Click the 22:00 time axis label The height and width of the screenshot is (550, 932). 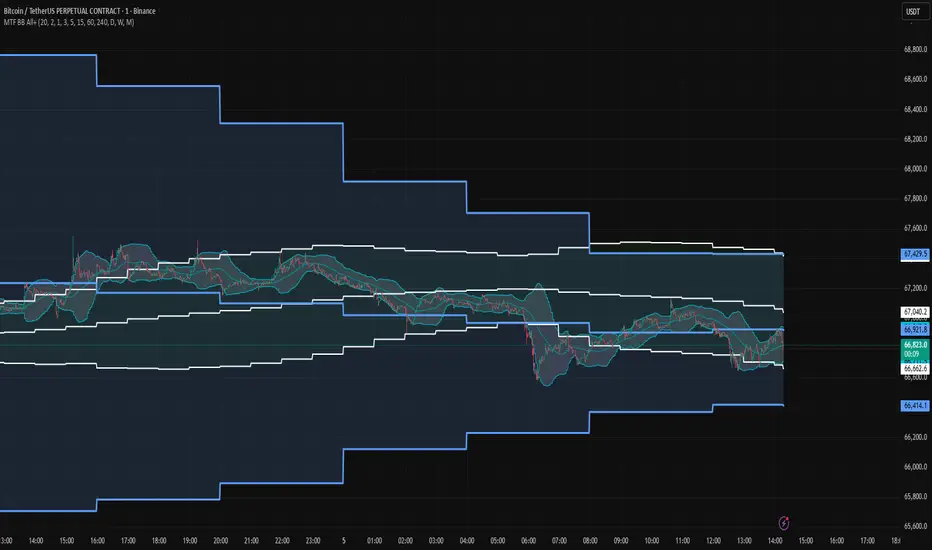coord(282,541)
